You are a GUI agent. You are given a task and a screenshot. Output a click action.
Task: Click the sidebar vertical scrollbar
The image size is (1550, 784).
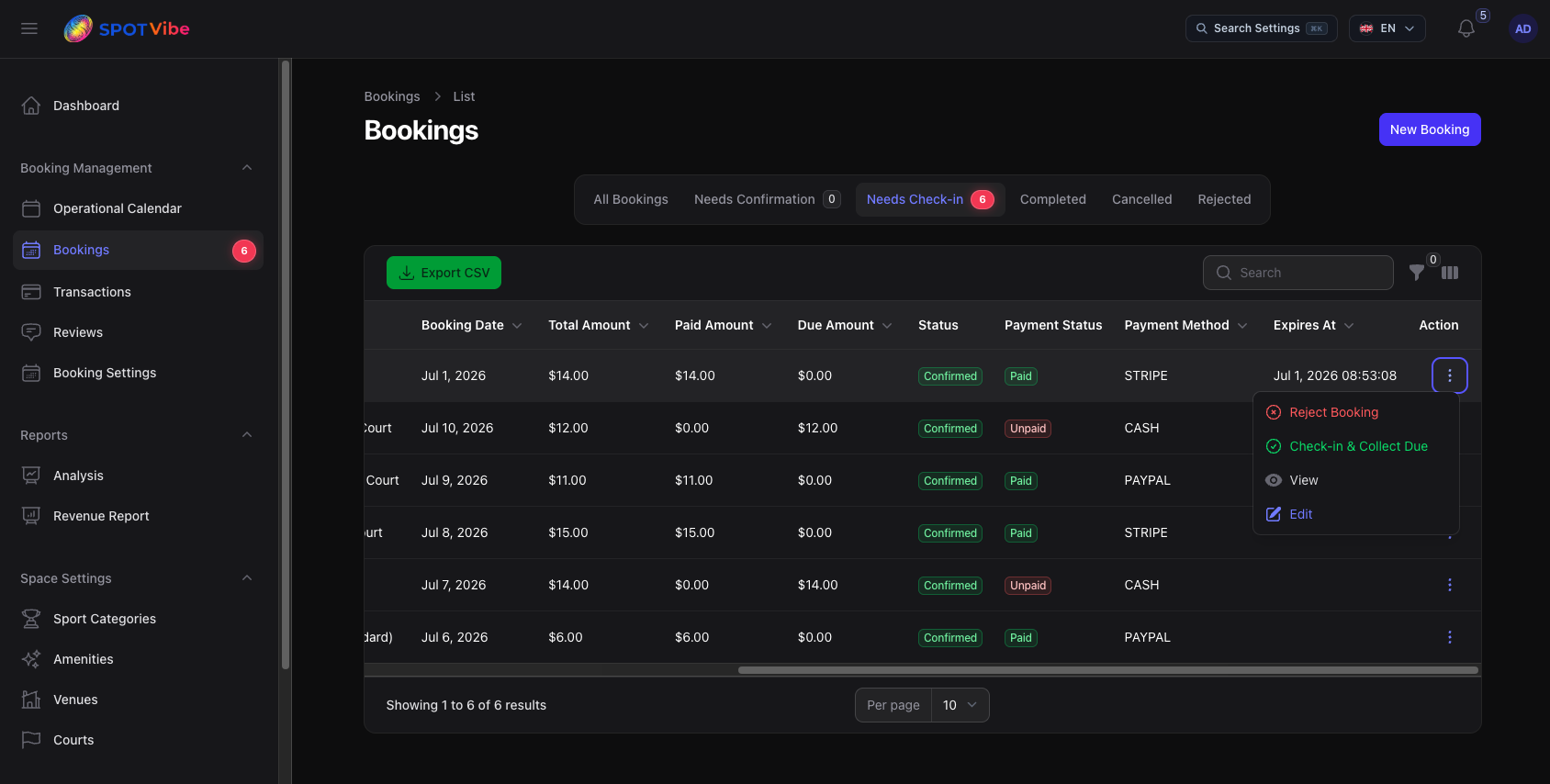(x=286, y=364)
